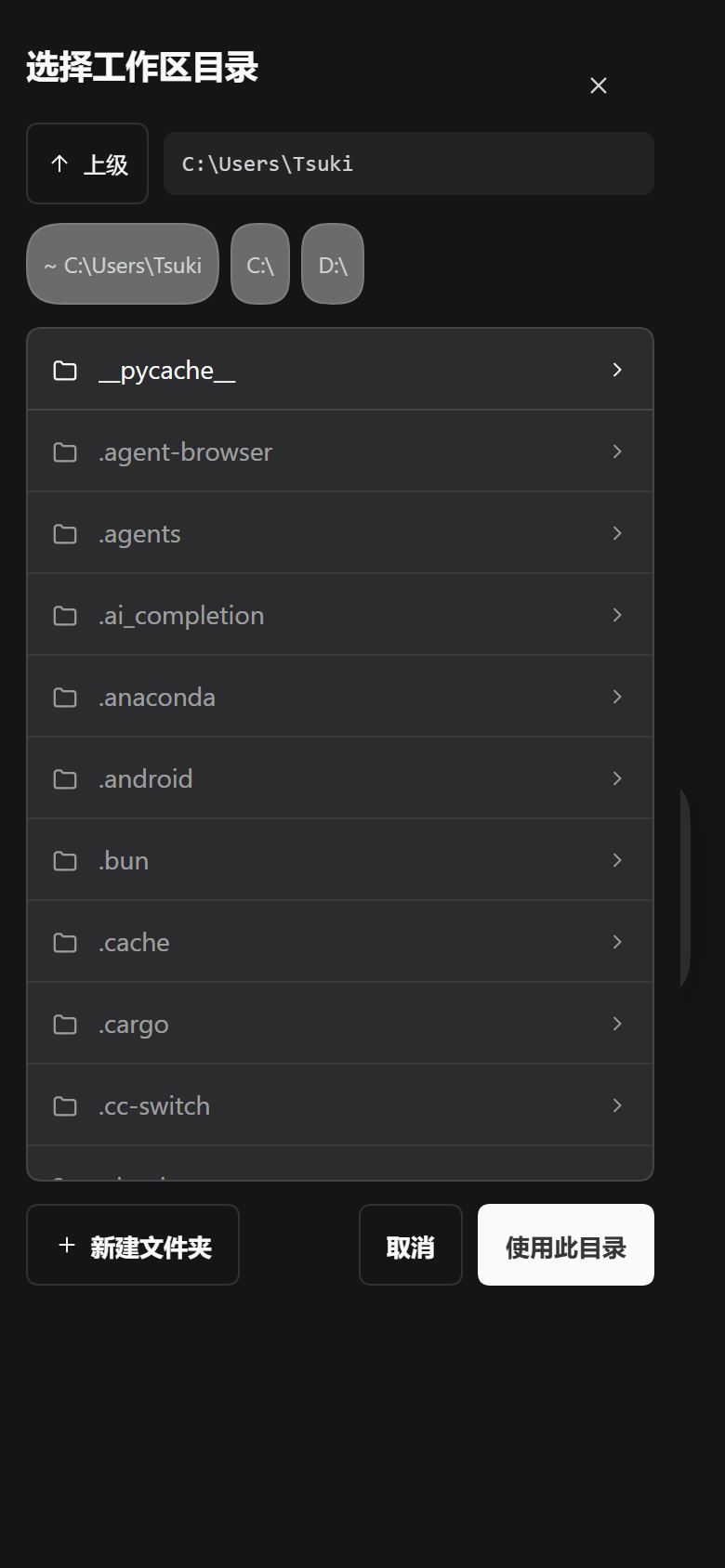Close the 选择工作区目录 dialog

click(599, 85)
